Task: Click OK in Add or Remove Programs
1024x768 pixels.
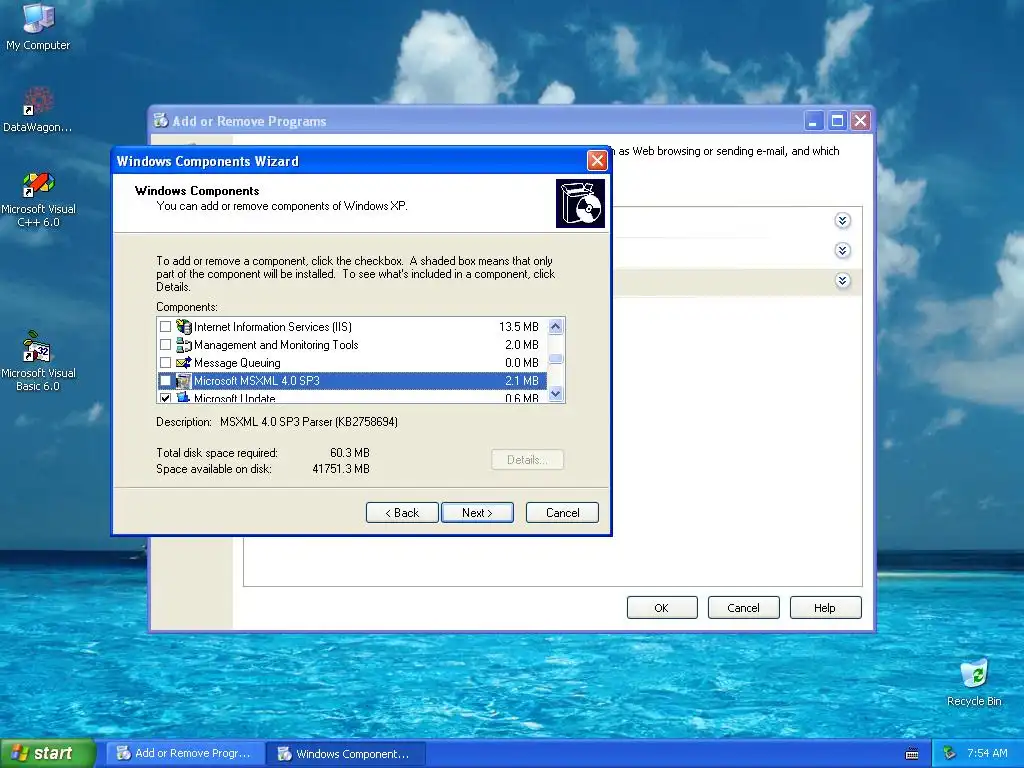Action: pyautogui.click(x=662, y=608)
